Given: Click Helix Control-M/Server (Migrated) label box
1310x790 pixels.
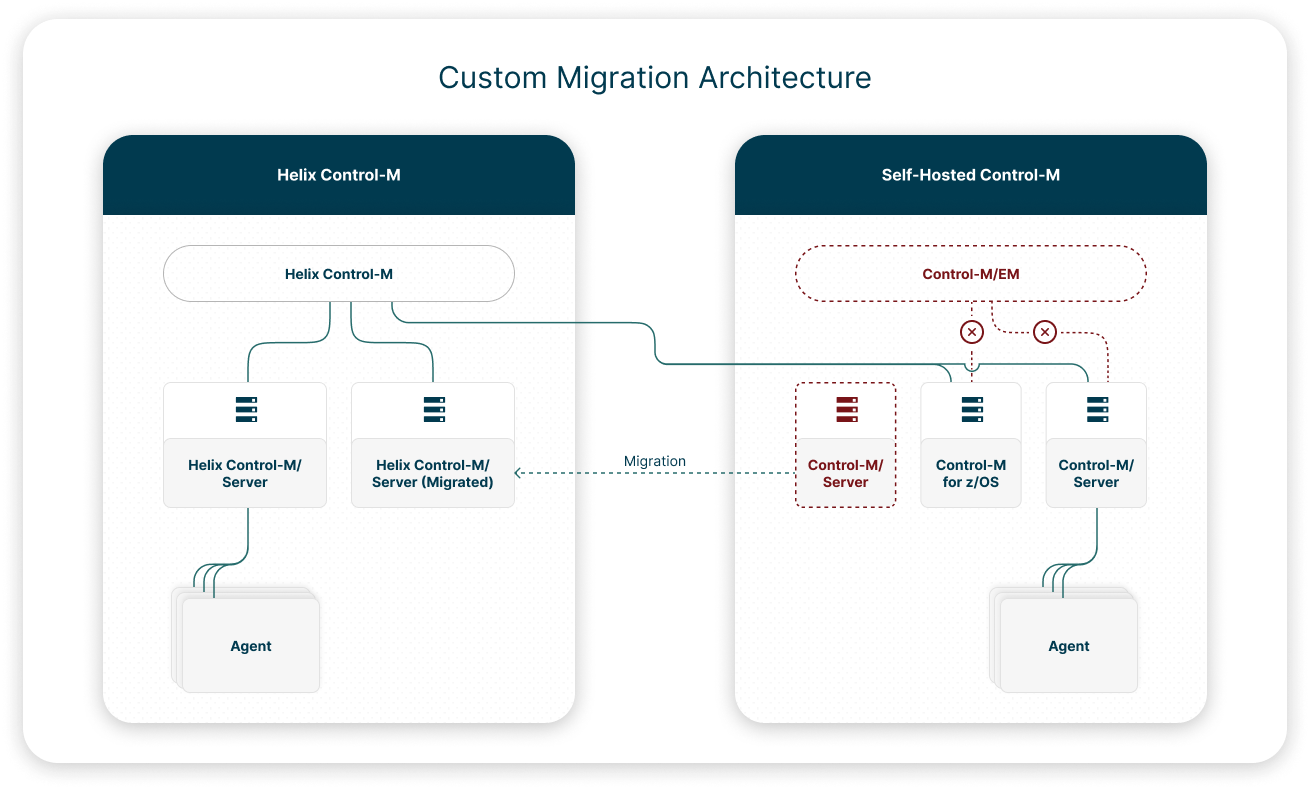Looking at the screenshot, I should click(433, 473).
